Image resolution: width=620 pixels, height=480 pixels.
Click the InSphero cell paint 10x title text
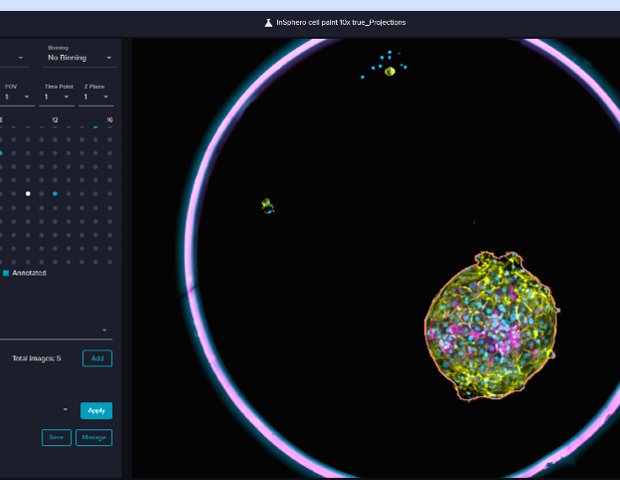pos(341,23)
